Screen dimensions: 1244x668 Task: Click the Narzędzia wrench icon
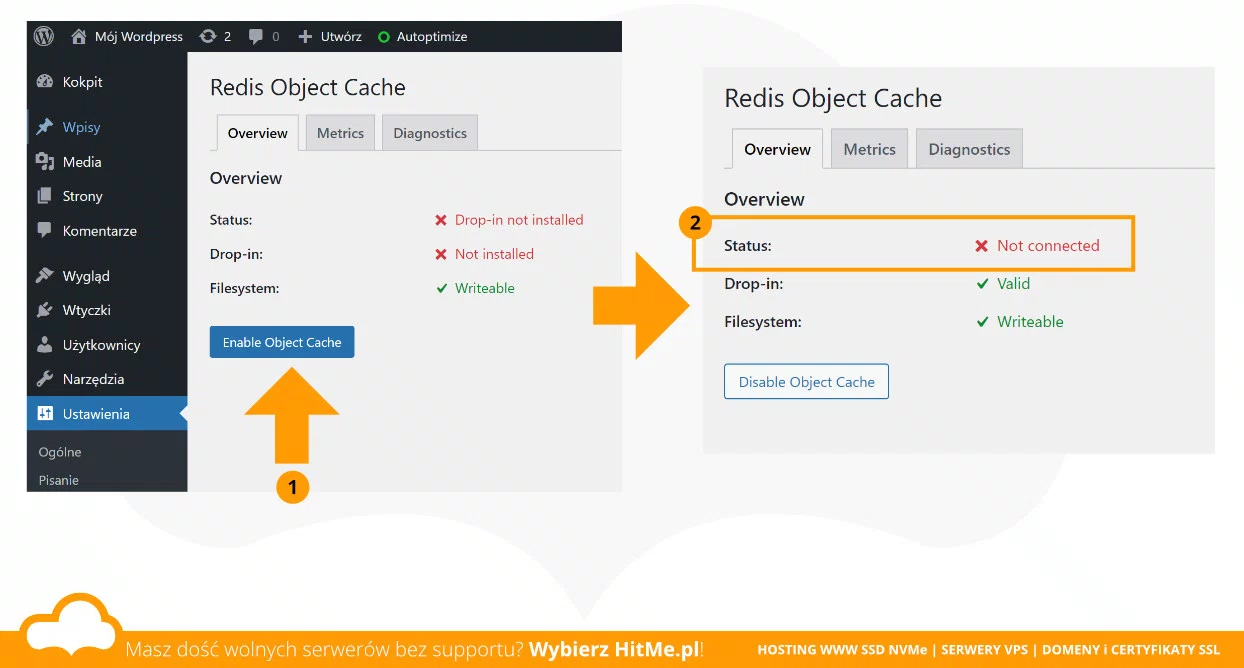(44, 379)
